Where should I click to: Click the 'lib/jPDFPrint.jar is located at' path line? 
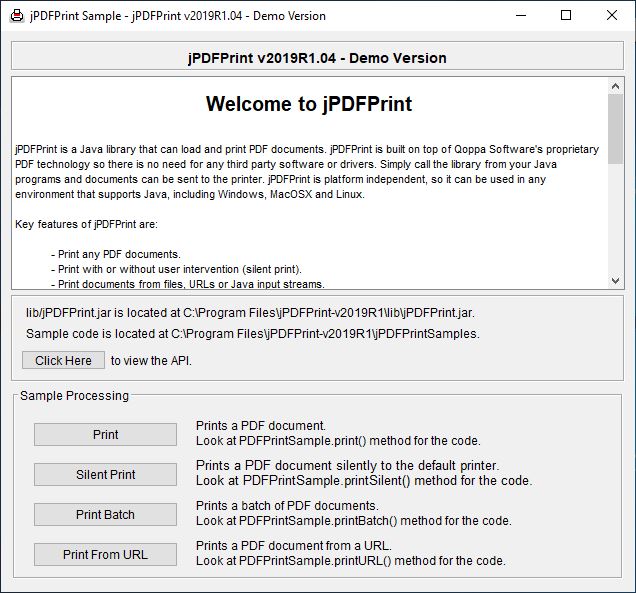[250, 313]
